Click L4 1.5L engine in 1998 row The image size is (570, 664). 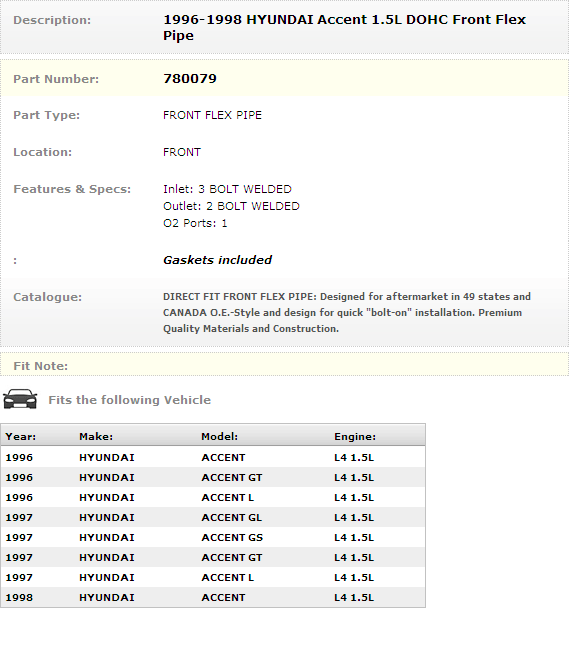[354, 598]
